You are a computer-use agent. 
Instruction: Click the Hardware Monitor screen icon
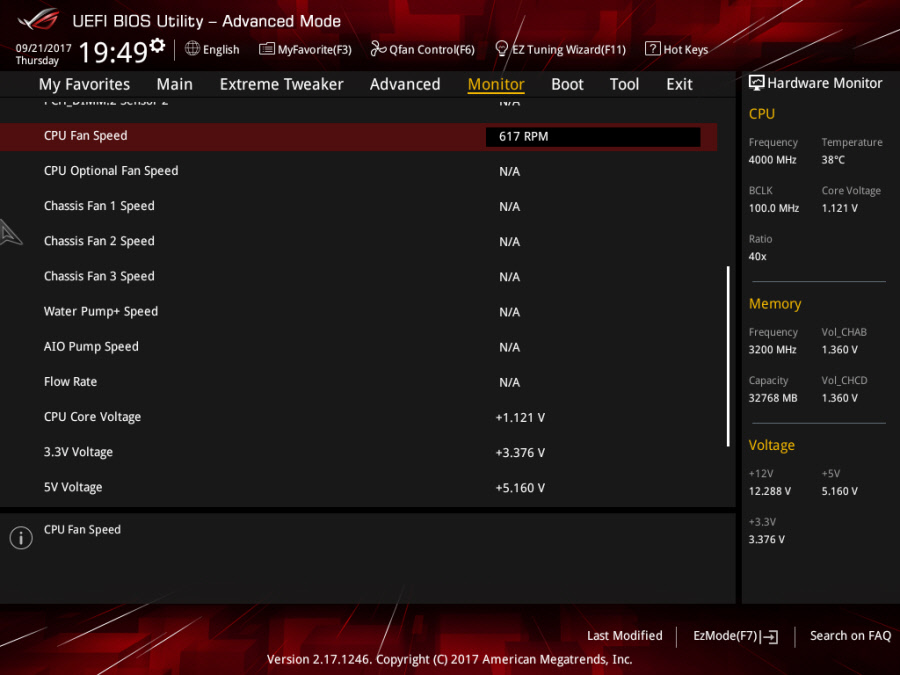pyautogui.click(x=757, y=83)
